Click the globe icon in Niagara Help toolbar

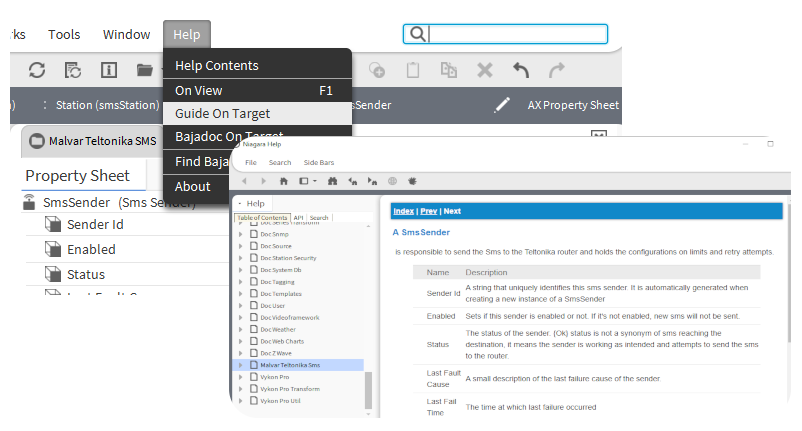click(392, 181)
